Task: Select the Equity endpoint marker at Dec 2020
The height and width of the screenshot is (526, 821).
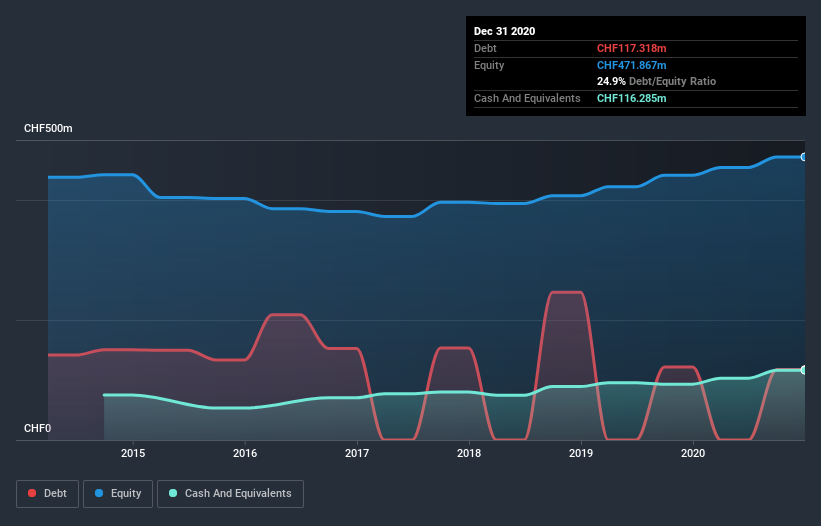Action: (x=804, y=157)
